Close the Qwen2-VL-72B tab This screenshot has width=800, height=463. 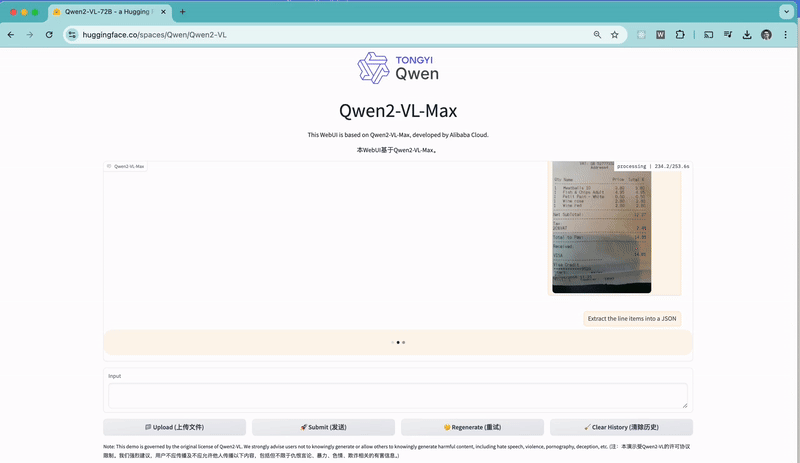tap(163, 12)
